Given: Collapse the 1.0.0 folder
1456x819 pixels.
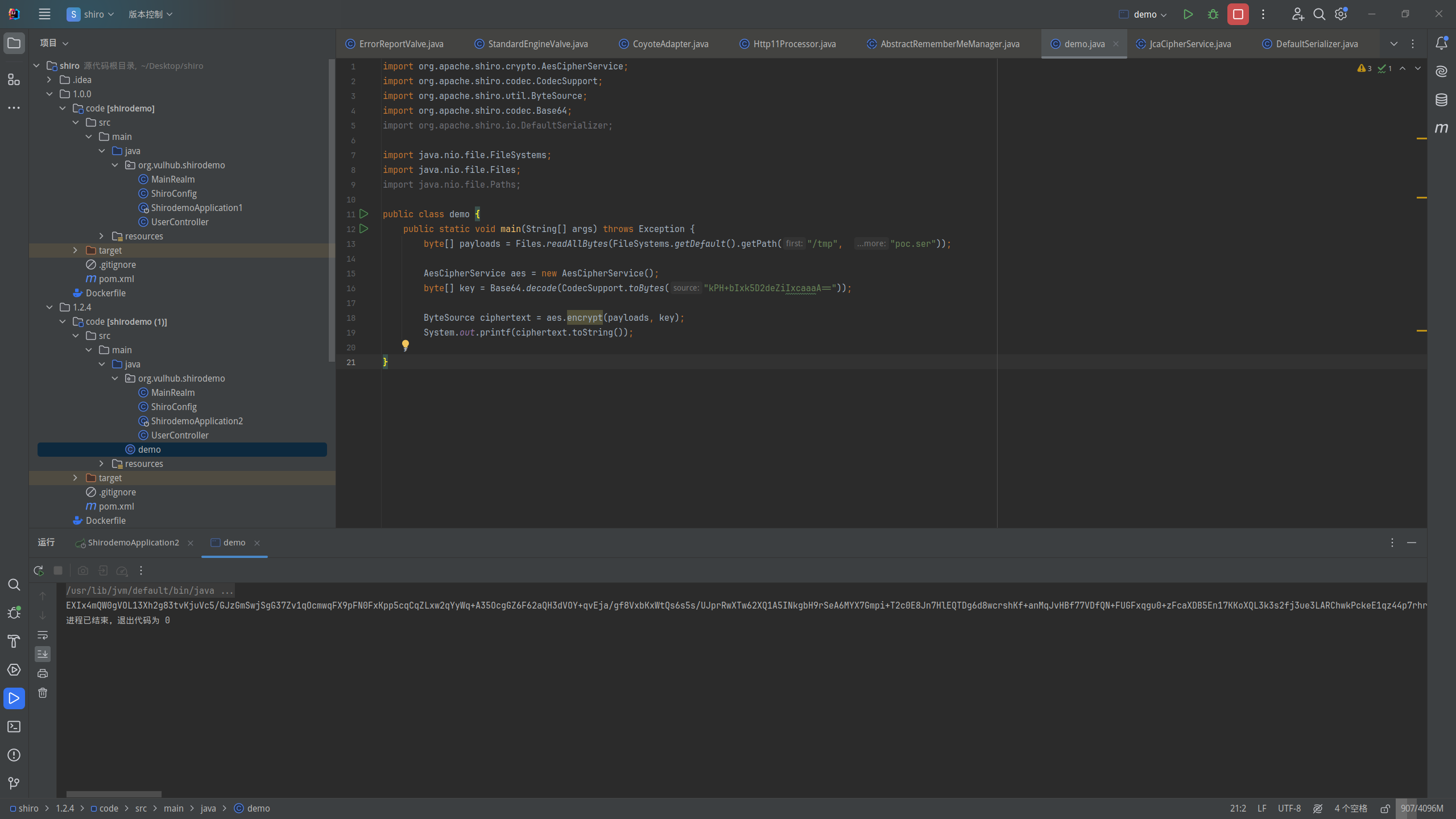Looking at the screenshot, I should pos(49,94).
